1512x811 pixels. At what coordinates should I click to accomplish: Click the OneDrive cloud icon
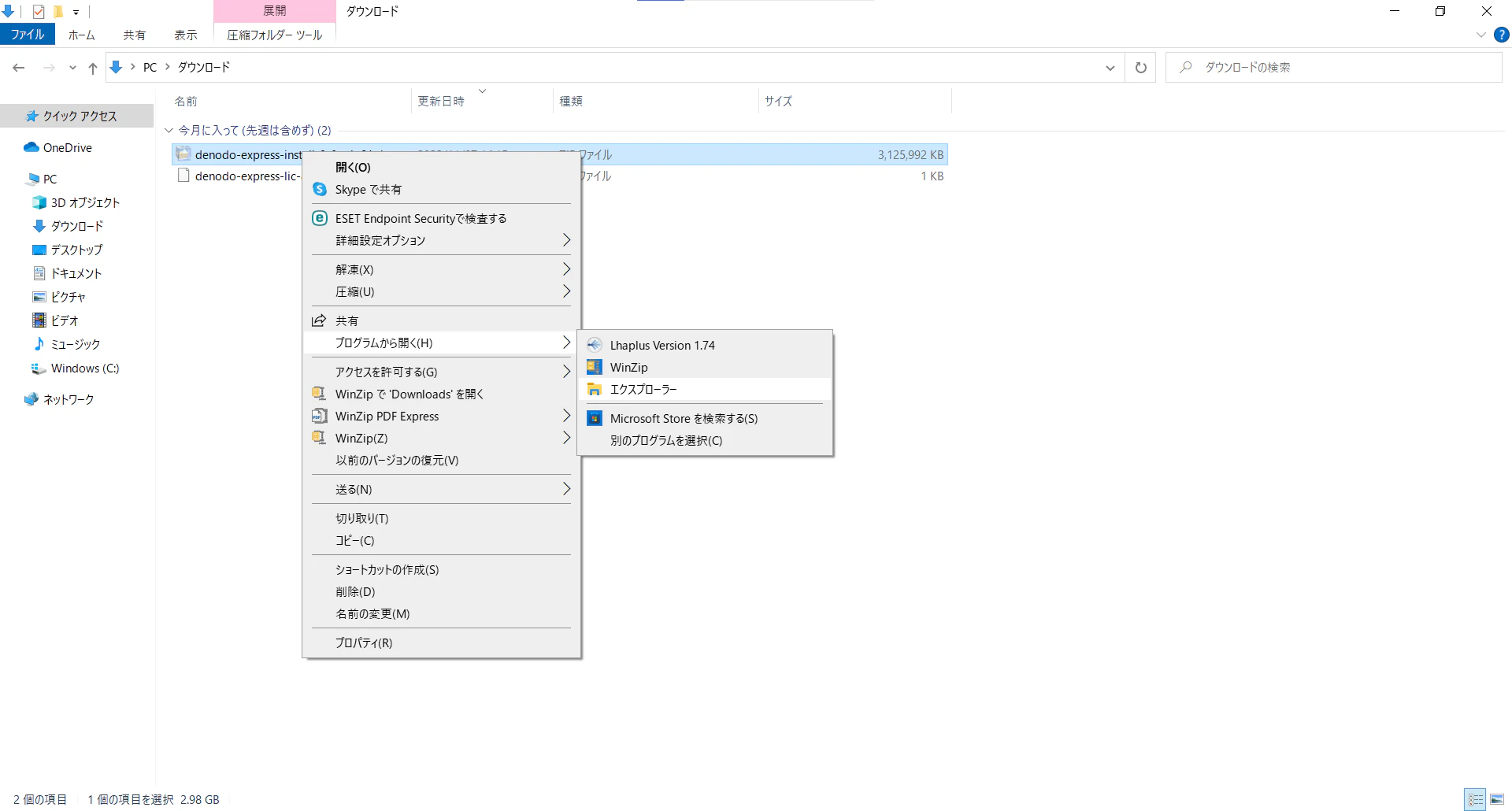(x=31, y=147)
